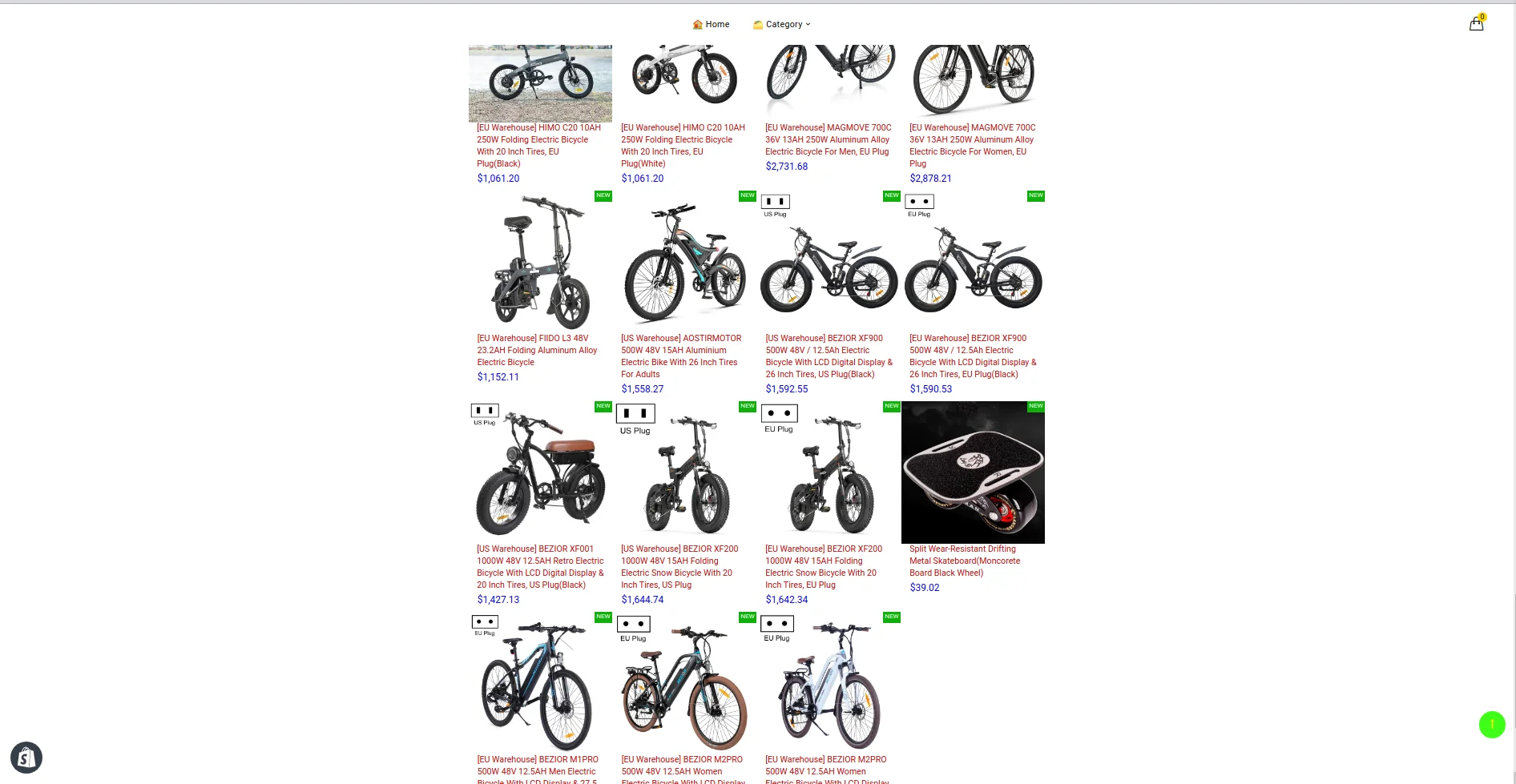Click AOSTIRMOTOR 500W Electric Bike title
The width and height of the screenshot is (1516, 784).
(681, 356)
